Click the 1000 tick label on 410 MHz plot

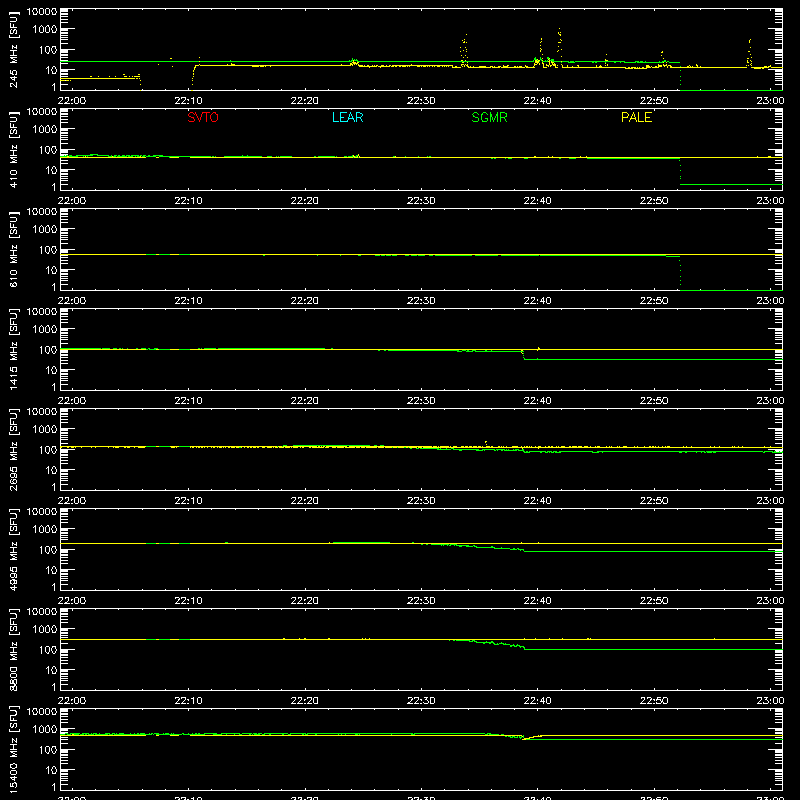pos(45,130)
